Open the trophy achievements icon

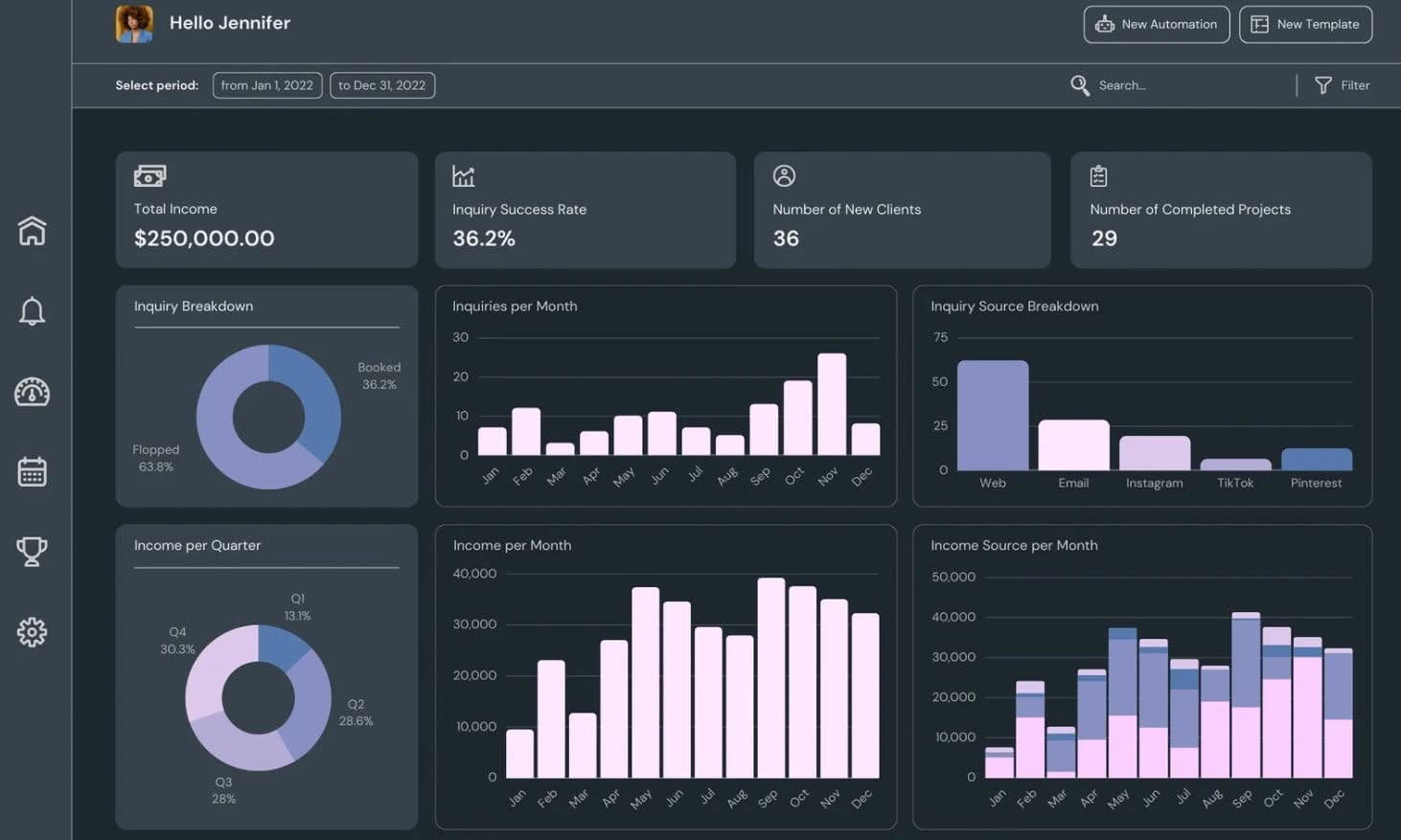32,551
